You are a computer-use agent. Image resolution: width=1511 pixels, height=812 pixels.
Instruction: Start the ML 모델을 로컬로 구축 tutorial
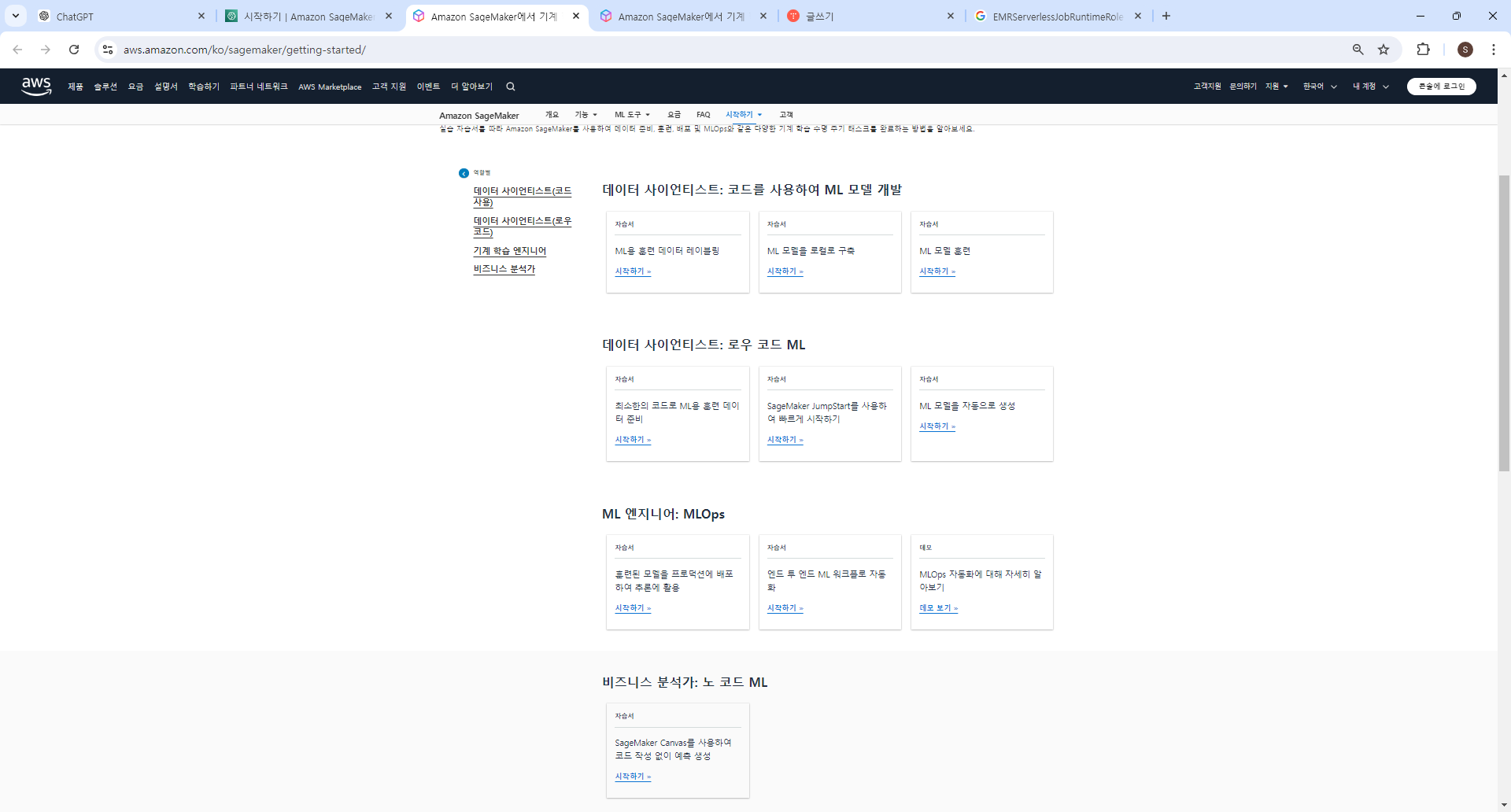tap(785, 271)
